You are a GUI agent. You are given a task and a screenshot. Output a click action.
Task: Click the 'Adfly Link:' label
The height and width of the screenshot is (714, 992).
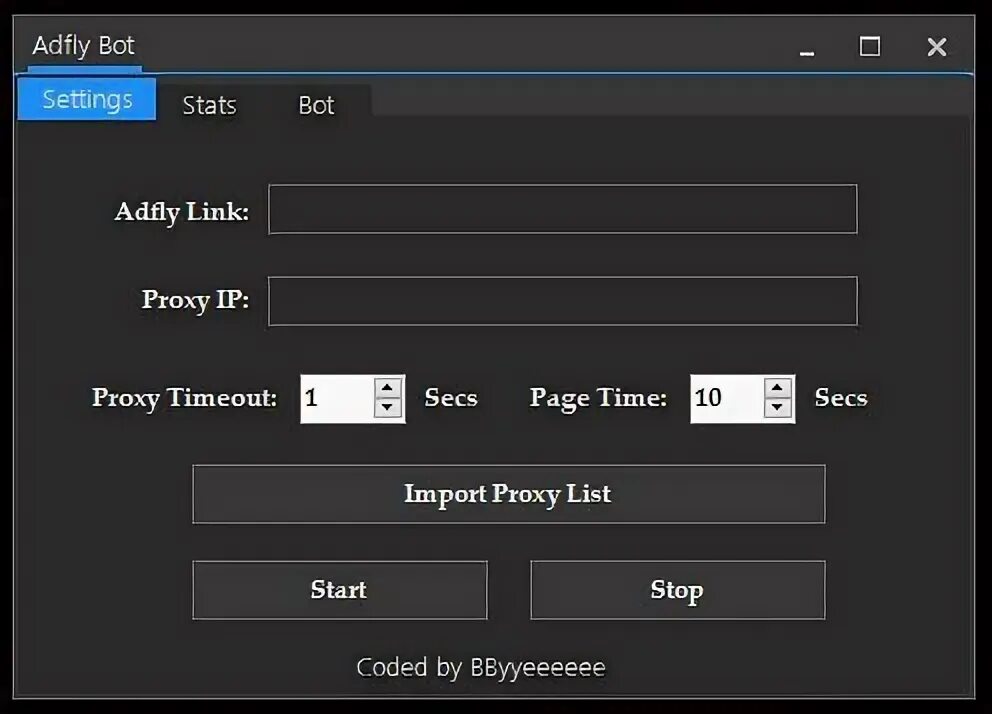[x=182, y=212]
